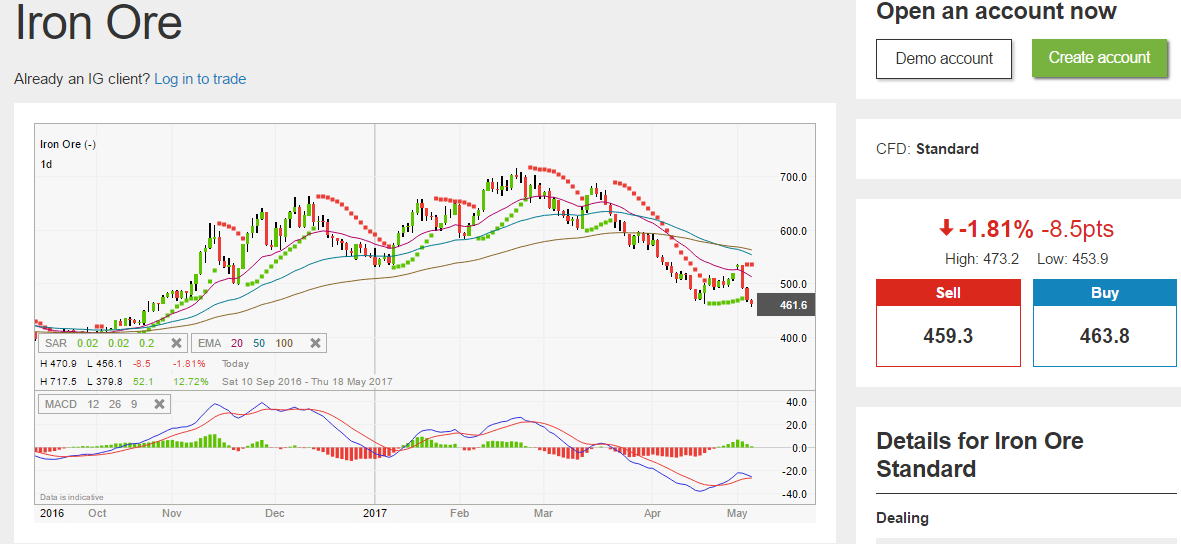
Task: Click the 1d timeframe label on chart
Action: tap(46, 164)
